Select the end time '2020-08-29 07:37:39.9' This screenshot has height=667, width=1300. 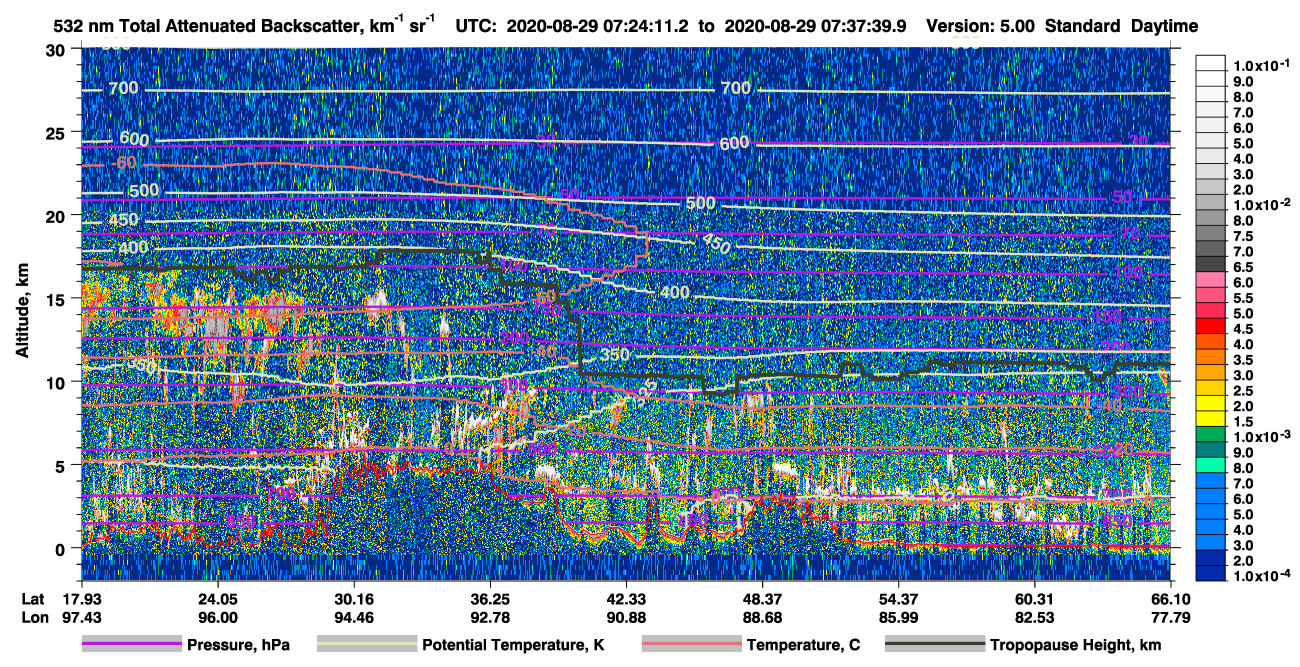815,26
